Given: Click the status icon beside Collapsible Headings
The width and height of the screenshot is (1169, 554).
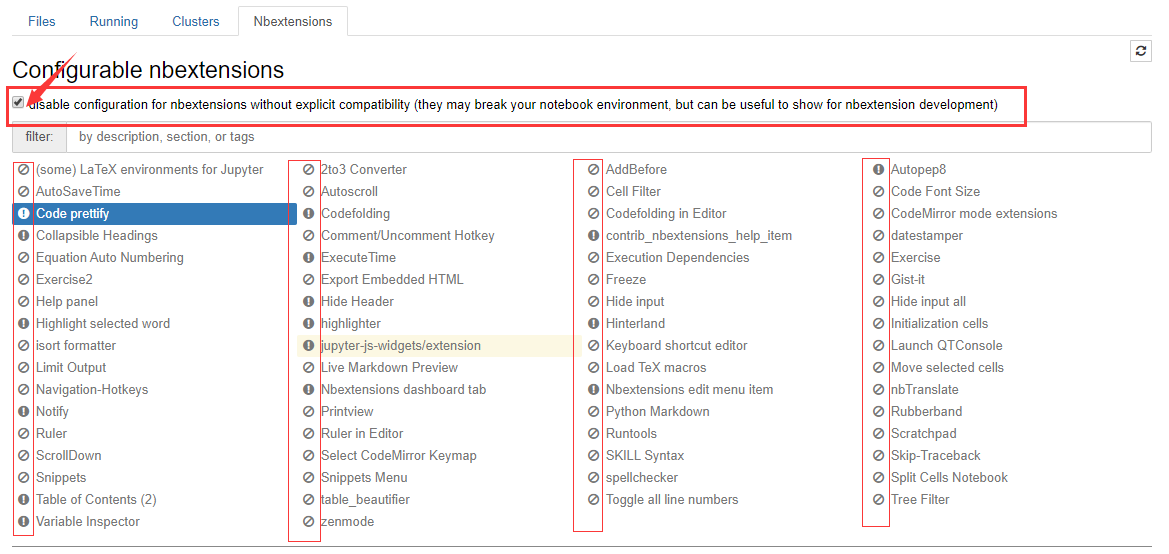Looking at the screenshot, I should 23,236.
